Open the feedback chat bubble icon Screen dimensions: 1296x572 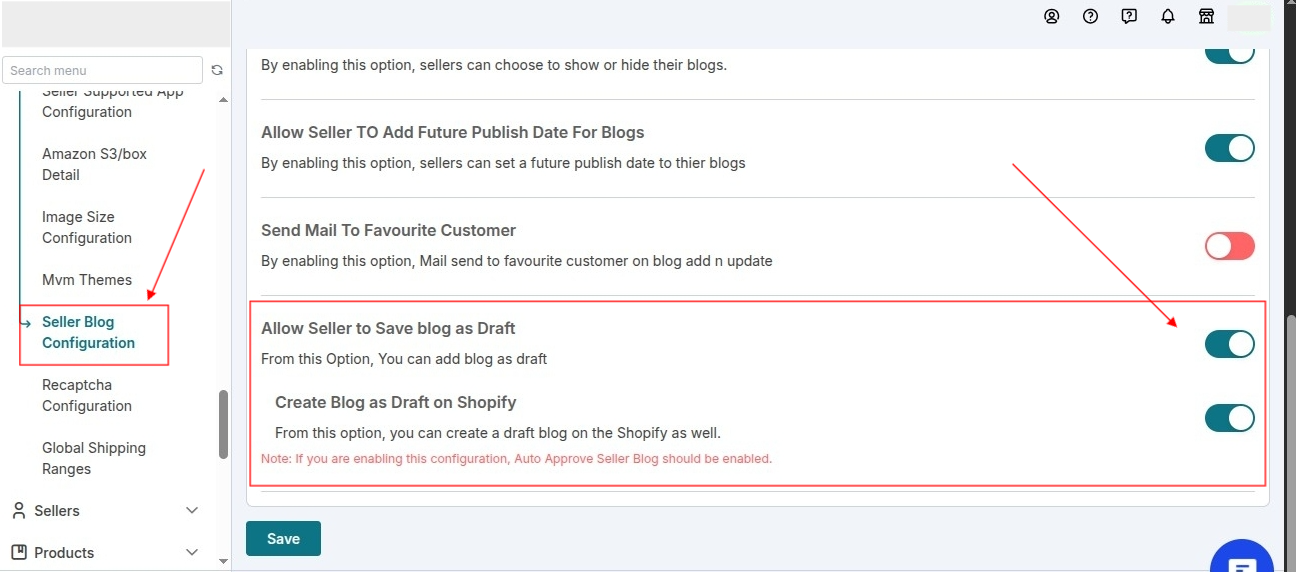1129,16
